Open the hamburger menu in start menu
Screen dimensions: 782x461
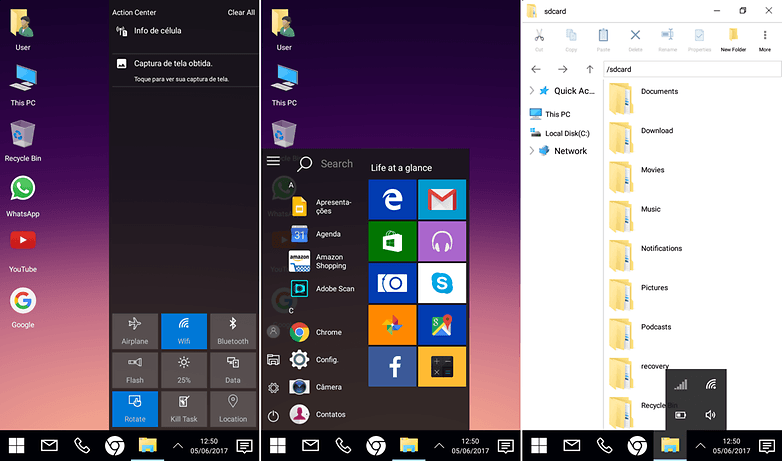(x=273, y=161)
